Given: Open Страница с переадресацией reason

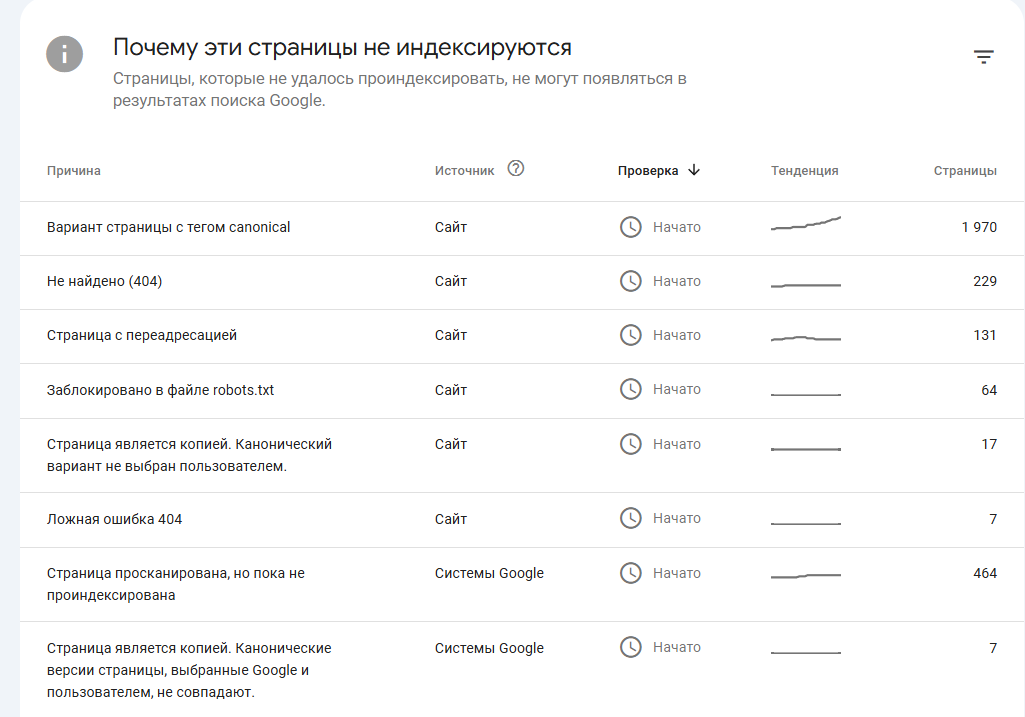Looking at the screenshot, I should click(x=522, y=337).
